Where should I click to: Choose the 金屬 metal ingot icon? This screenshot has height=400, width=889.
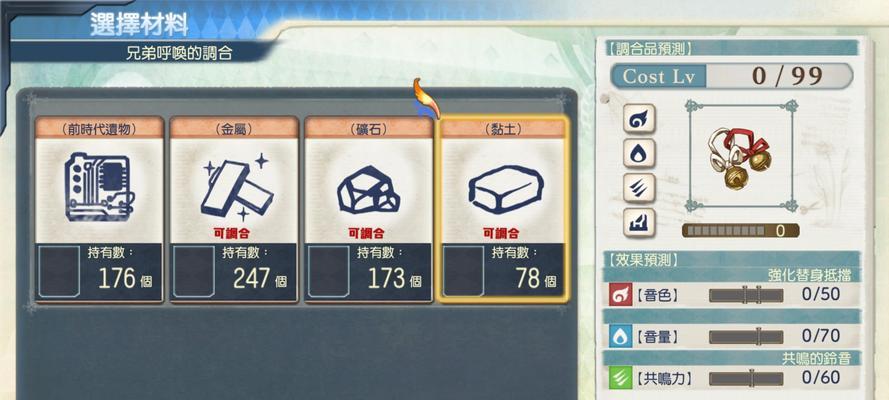(234, 187)
